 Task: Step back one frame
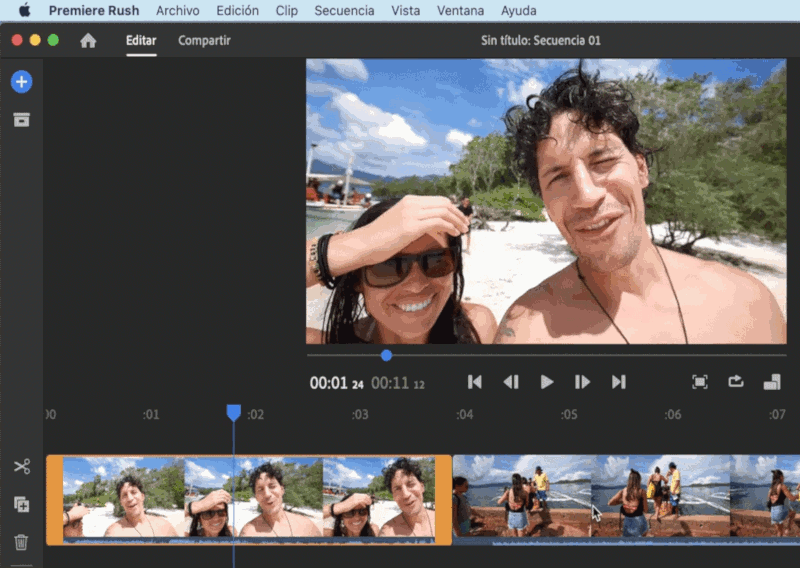tap(511, 382)
